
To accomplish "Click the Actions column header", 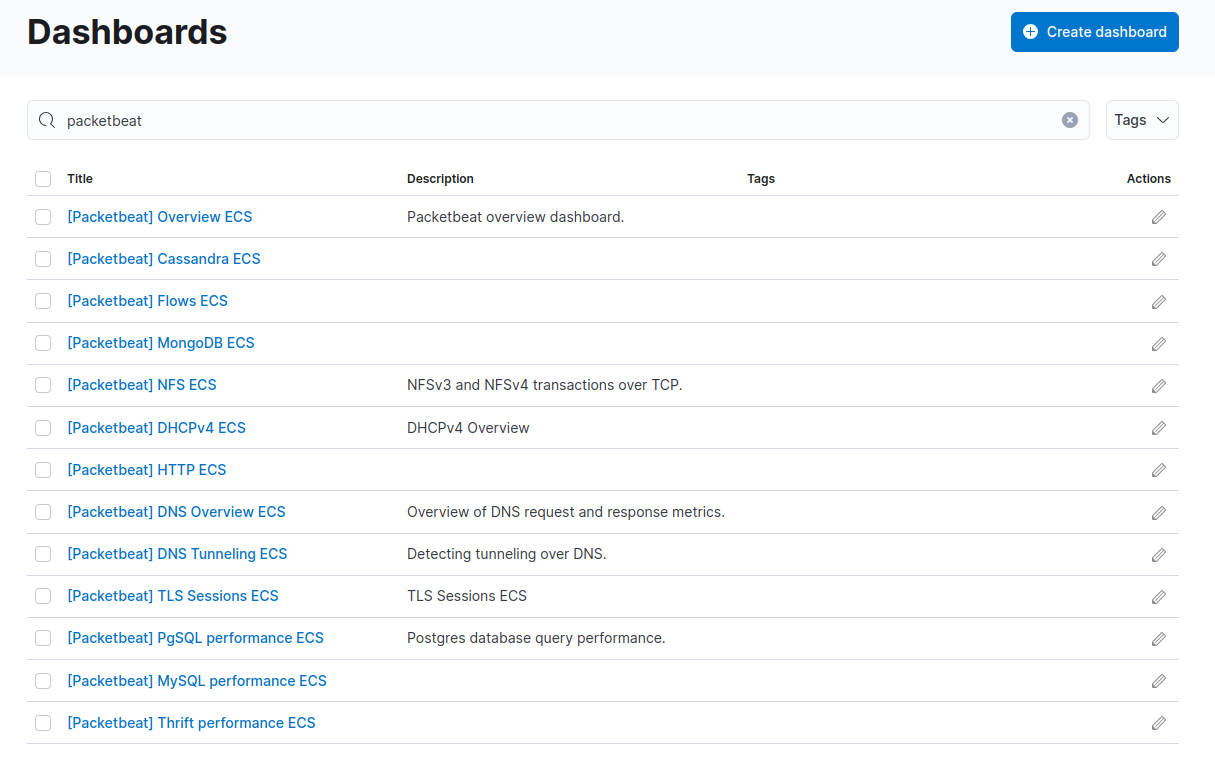I will tap(1149, 179).
